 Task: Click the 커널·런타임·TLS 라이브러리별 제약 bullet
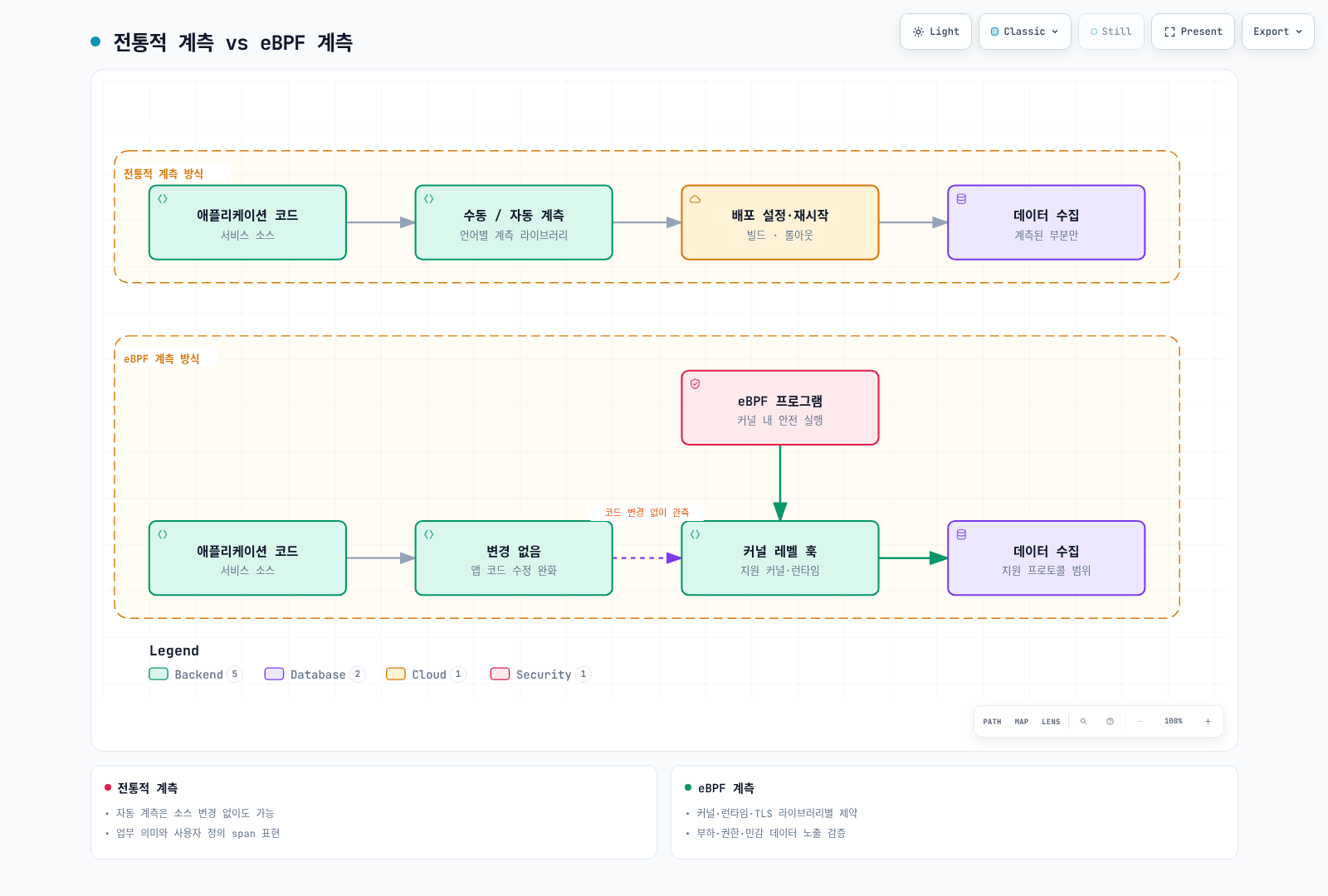777,813
